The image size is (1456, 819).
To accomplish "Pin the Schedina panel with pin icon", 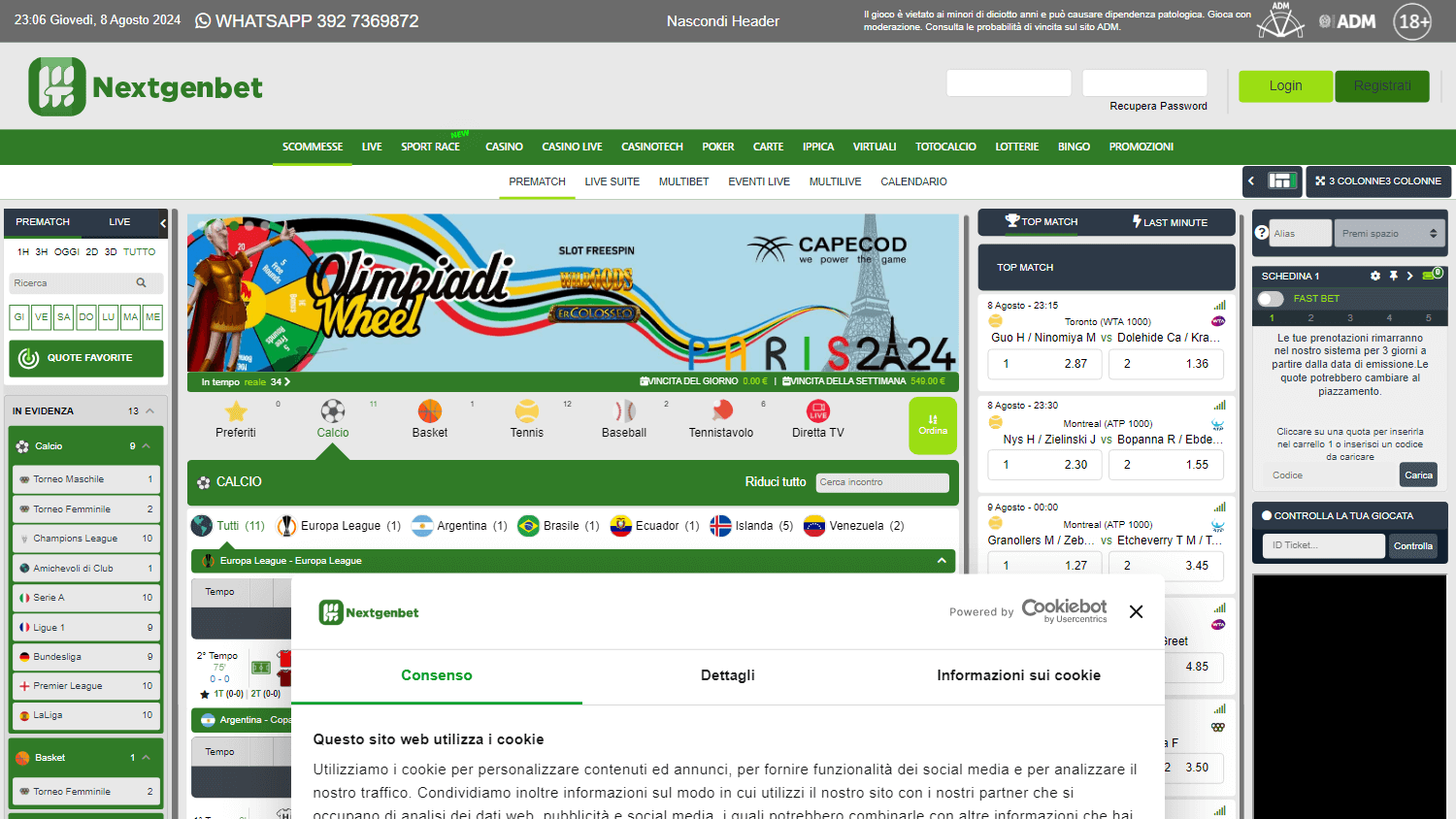I will click(1393, 276).
